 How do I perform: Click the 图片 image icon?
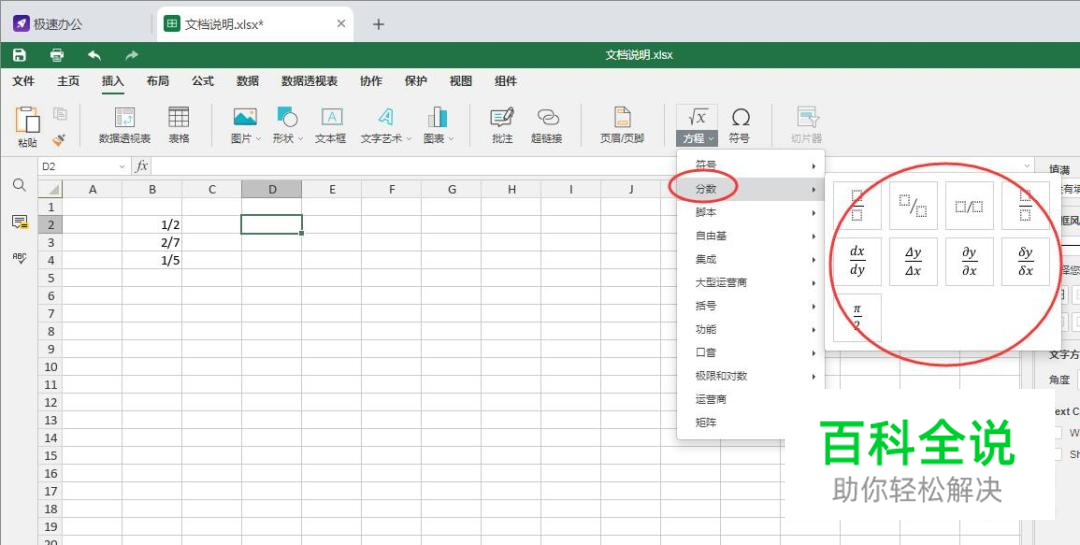tap(245, 117)
